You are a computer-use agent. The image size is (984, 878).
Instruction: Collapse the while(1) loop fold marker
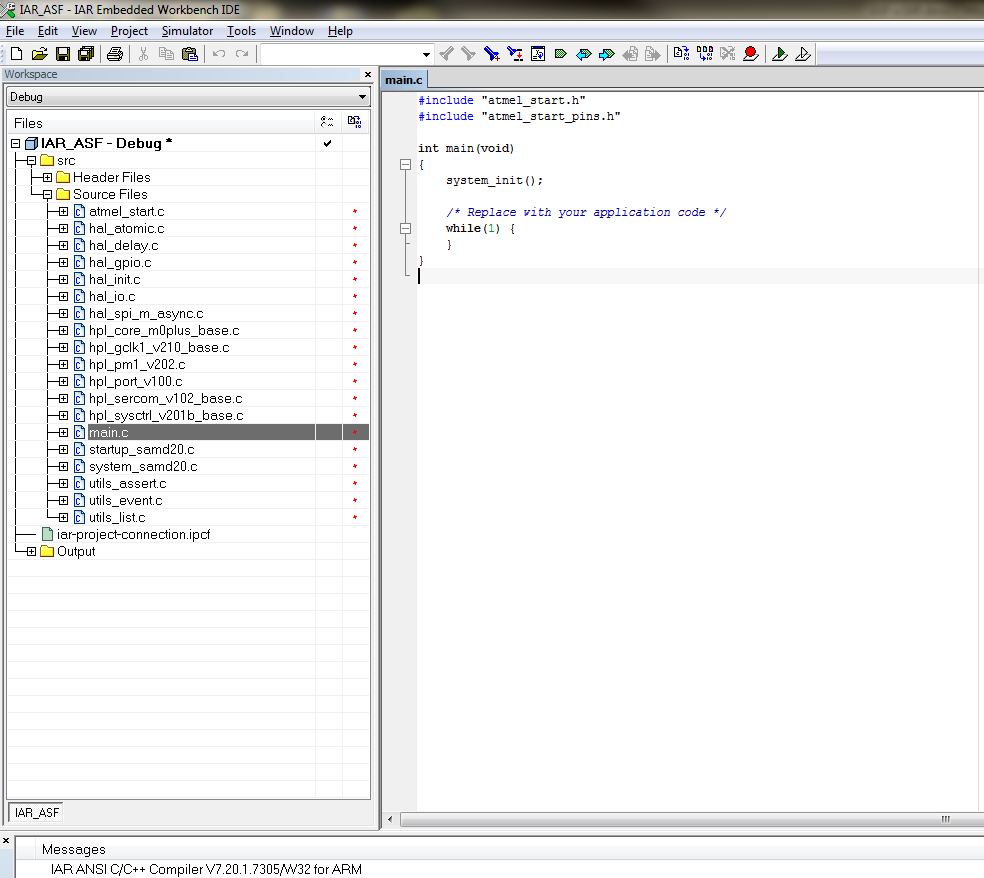(405, 229)
